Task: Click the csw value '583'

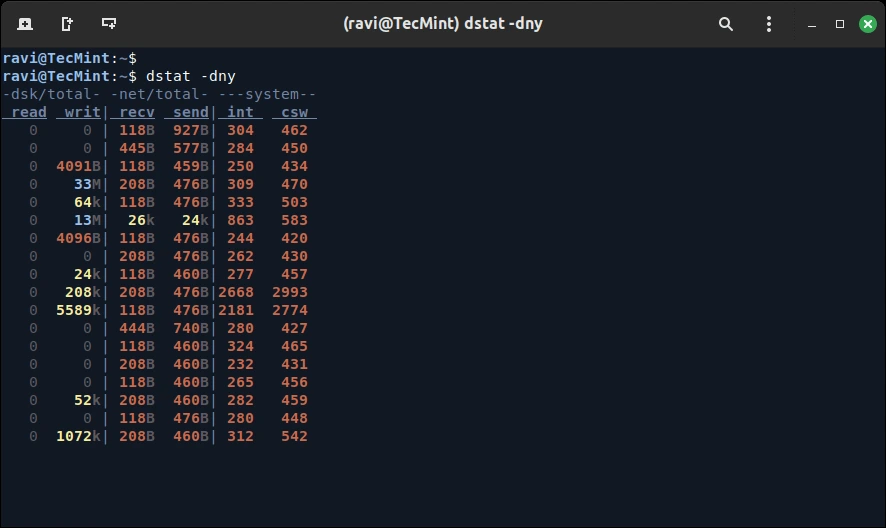Action: pyautogui.click(x=294, y=220)
